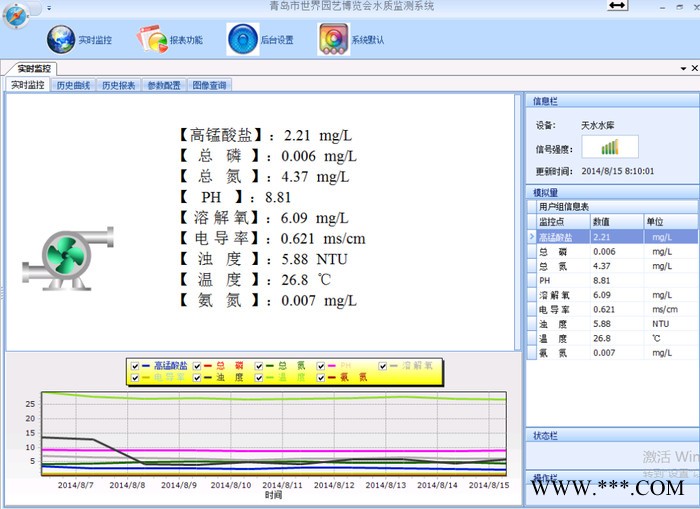Click the 溶解氧 6.09 mg/L reading
Screen dimensions: 700x509
(x=263, y=218)
